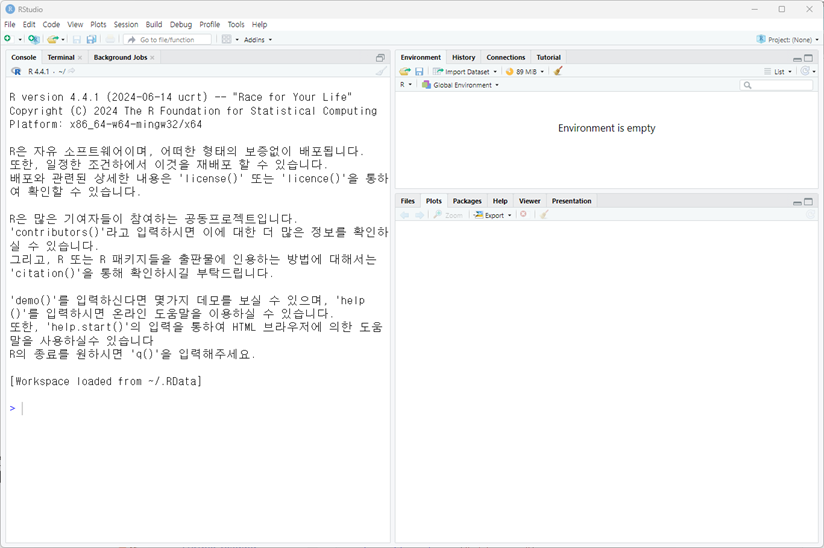
Task: Open the Project: (None) menu
Action: click(787, 39)
